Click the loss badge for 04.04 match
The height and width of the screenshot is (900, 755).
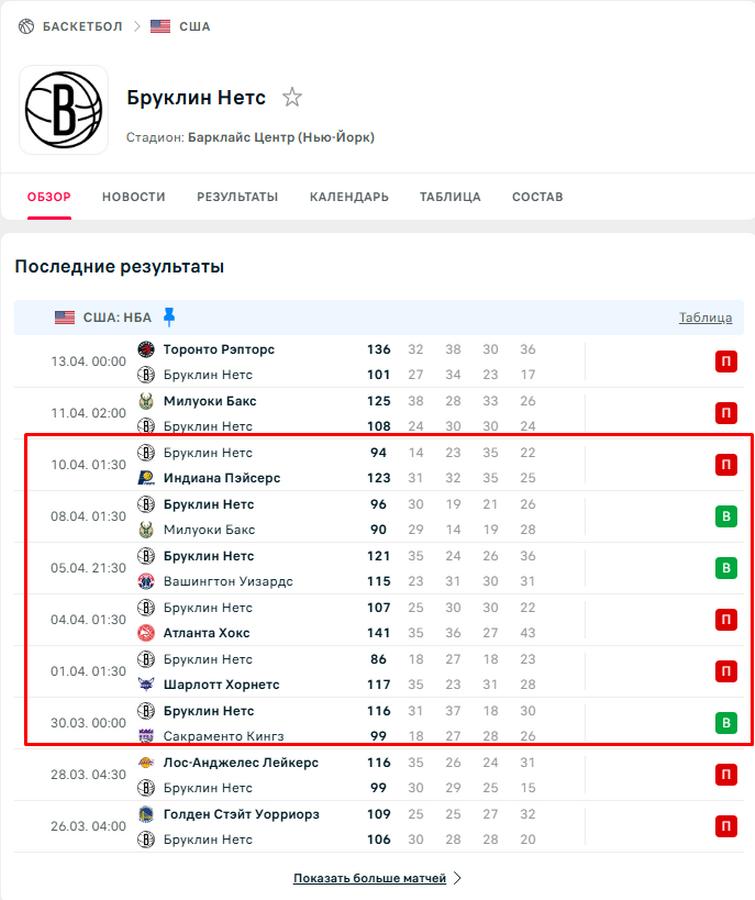point(726,620)
